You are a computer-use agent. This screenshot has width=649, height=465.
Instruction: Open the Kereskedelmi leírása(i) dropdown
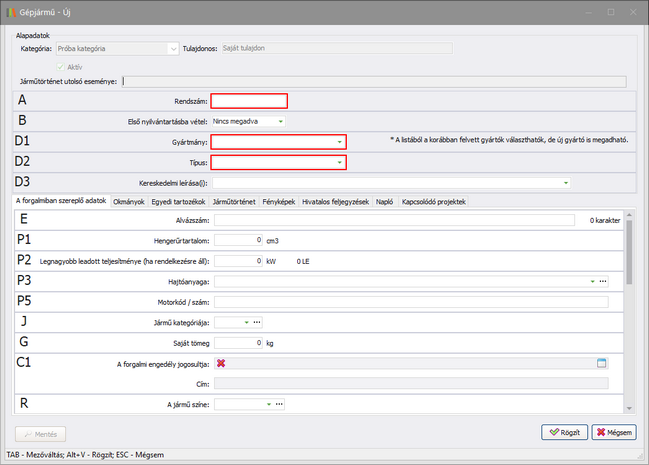[566, 183]
